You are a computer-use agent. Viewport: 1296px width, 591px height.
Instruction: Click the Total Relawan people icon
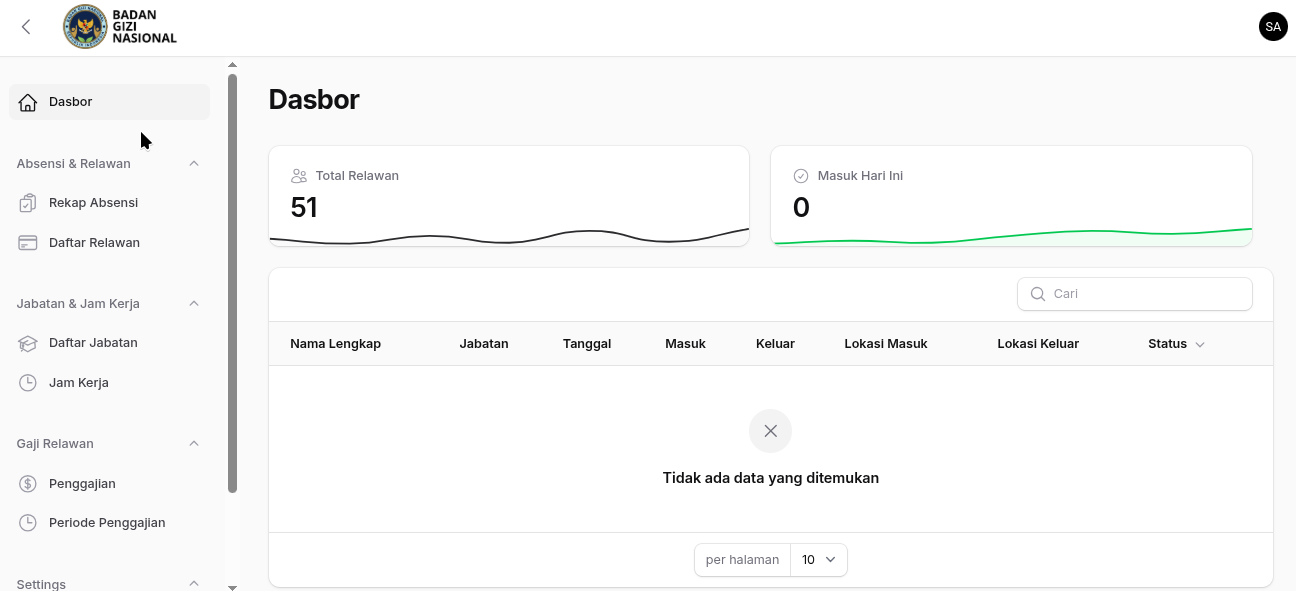(299, 176)
